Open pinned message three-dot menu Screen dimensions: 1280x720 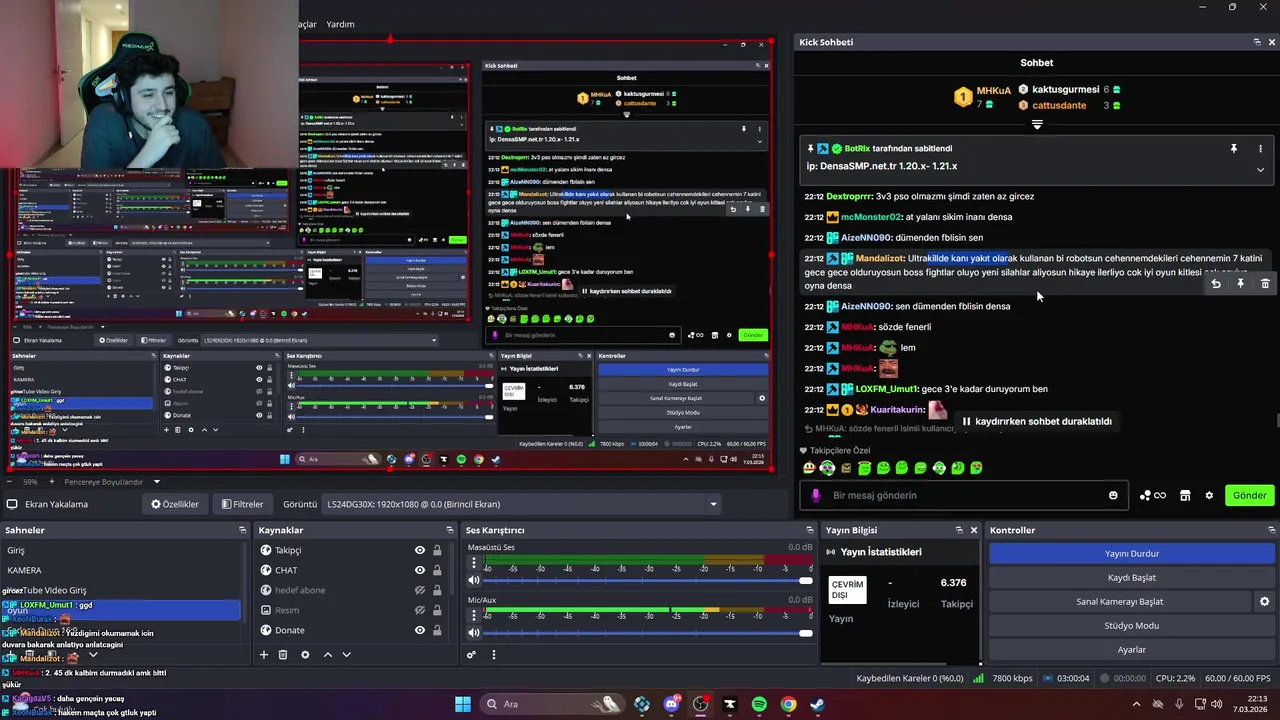1260,148
